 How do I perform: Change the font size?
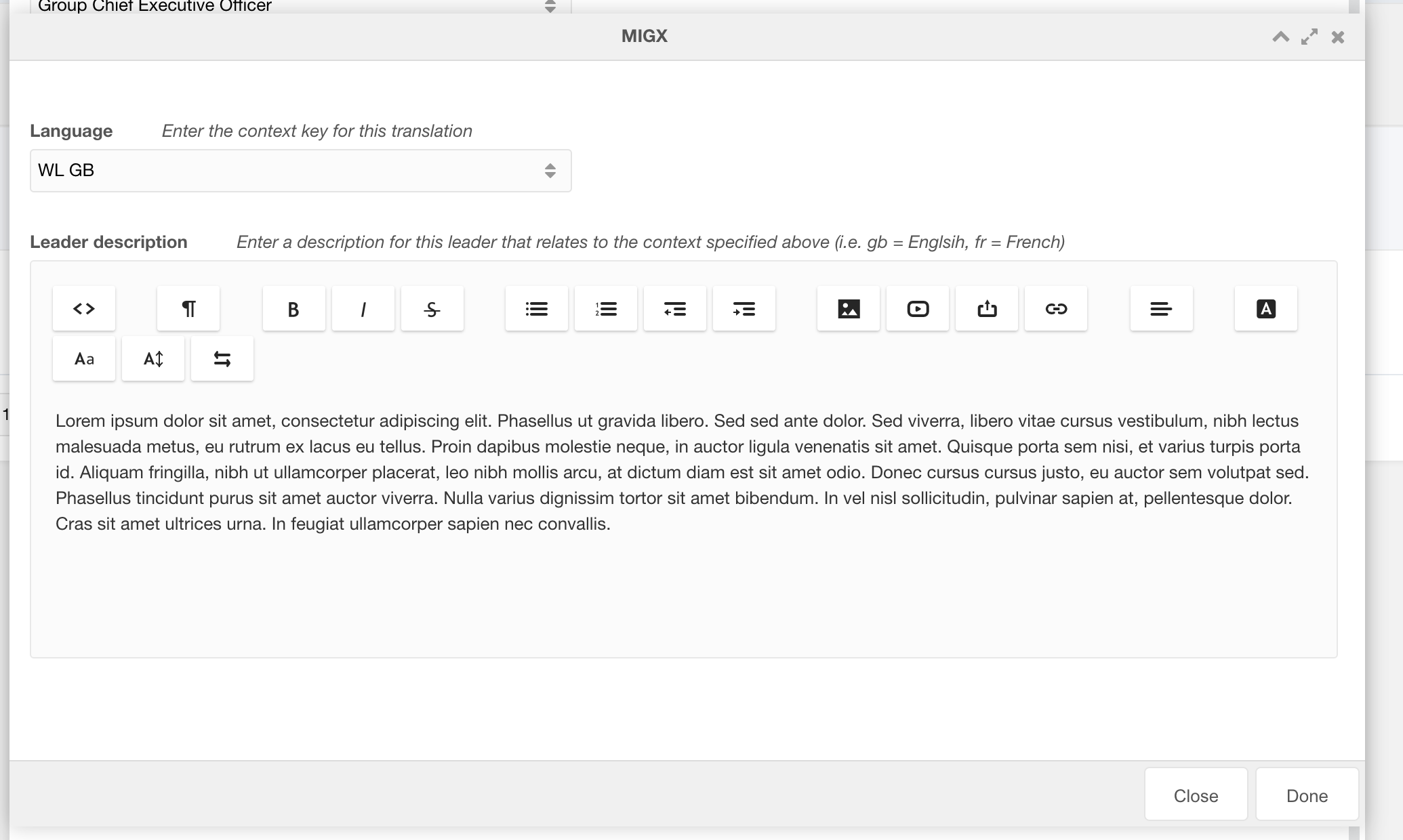click(153, 358)
